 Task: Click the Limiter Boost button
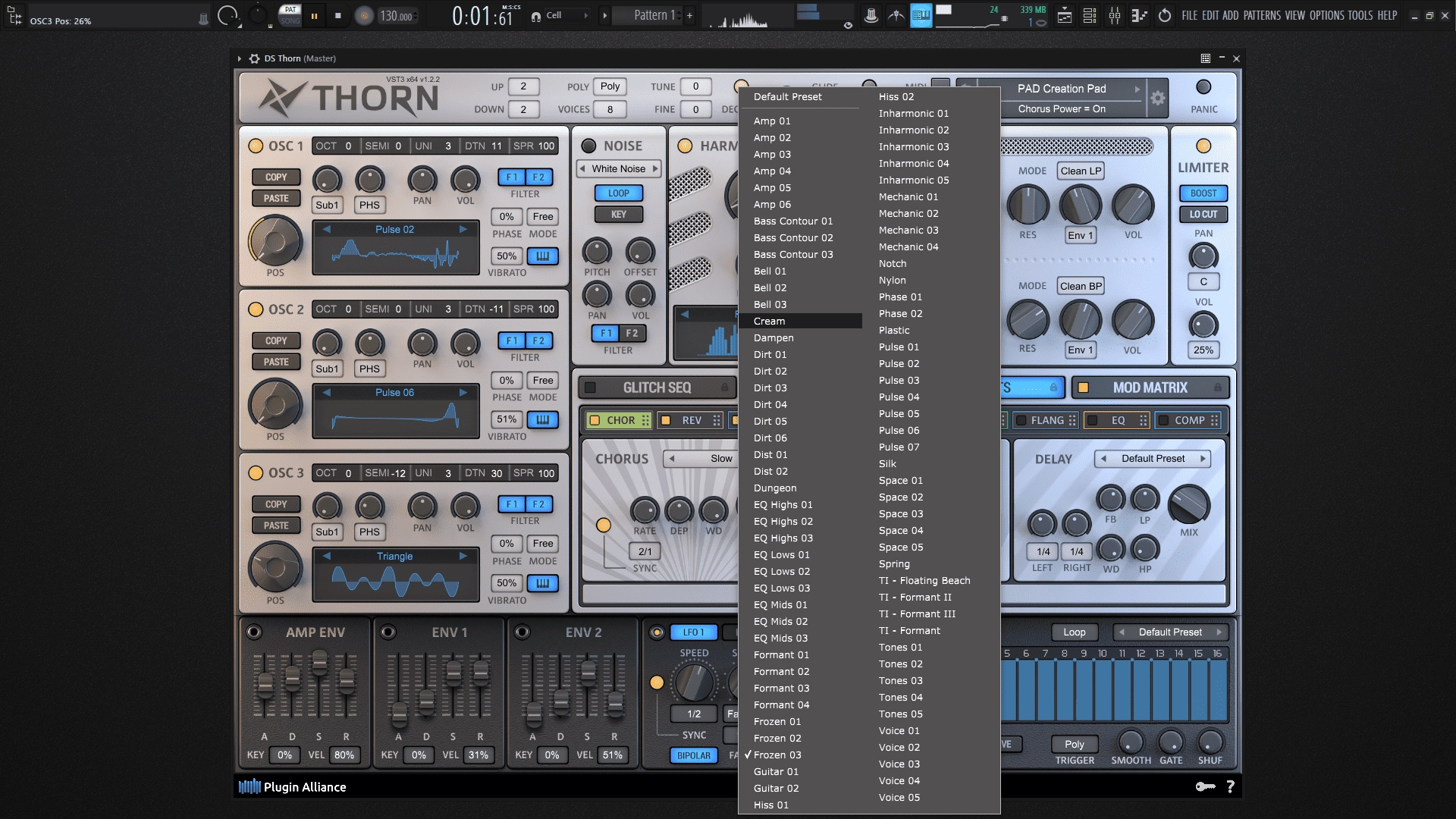pos(1203,193)
